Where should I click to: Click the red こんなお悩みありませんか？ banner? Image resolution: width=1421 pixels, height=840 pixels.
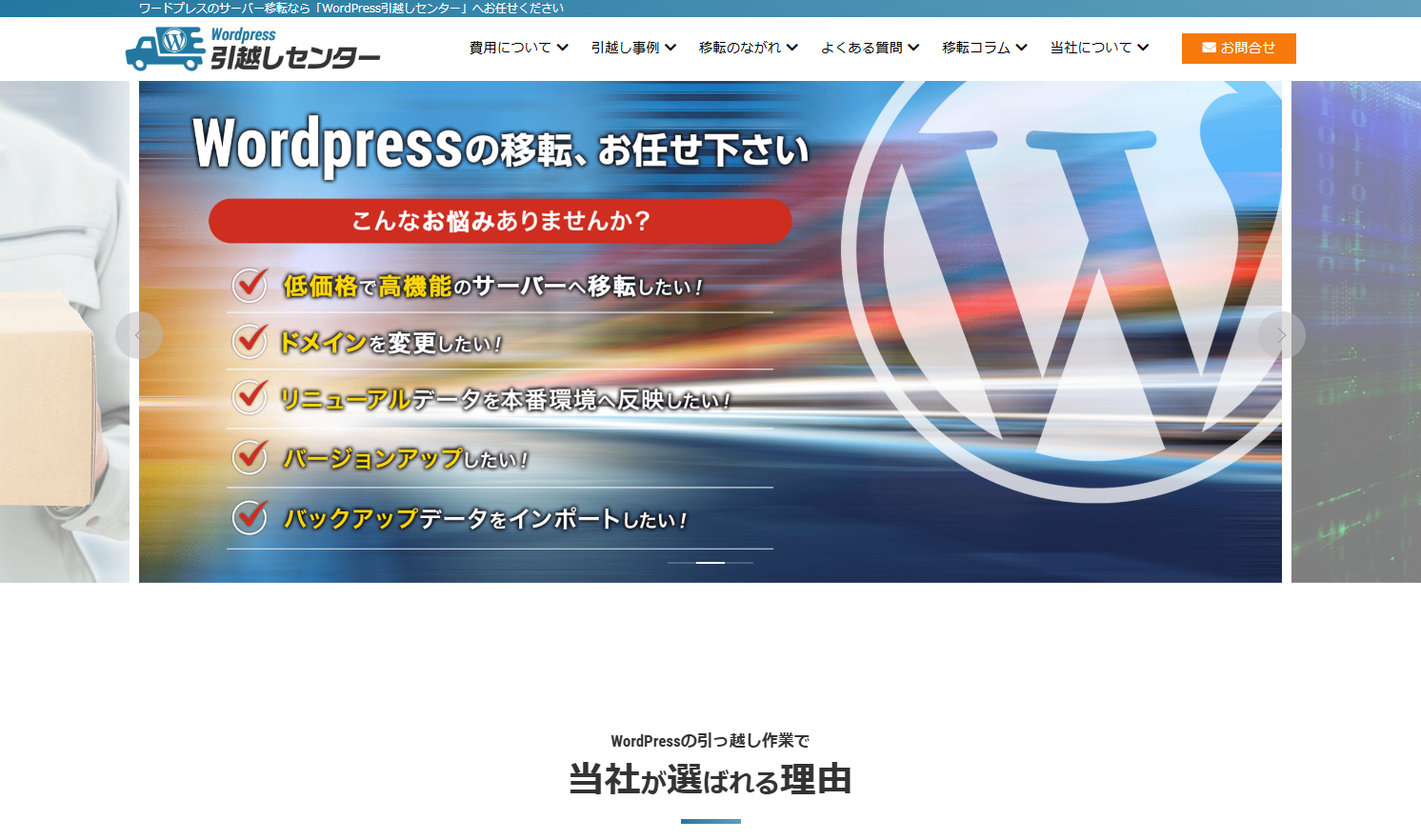pos(500,221)
